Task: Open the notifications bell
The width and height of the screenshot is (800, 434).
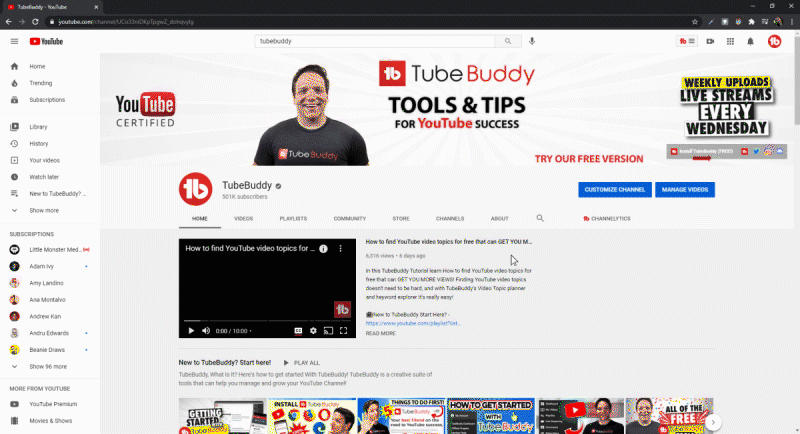Action: (749, 41)
